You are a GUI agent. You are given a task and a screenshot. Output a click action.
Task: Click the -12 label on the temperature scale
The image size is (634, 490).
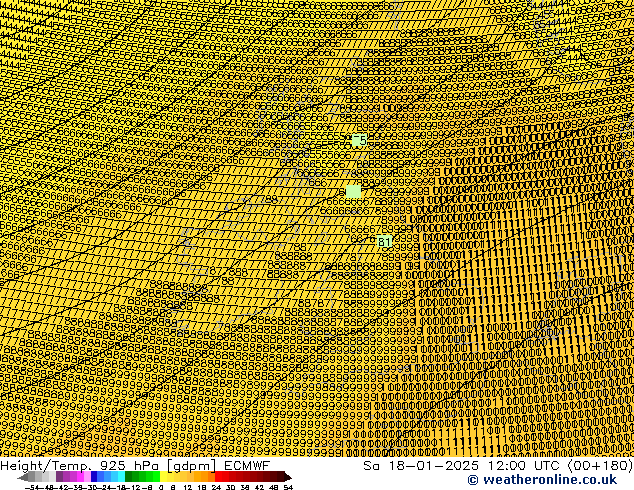pos(135,487)
